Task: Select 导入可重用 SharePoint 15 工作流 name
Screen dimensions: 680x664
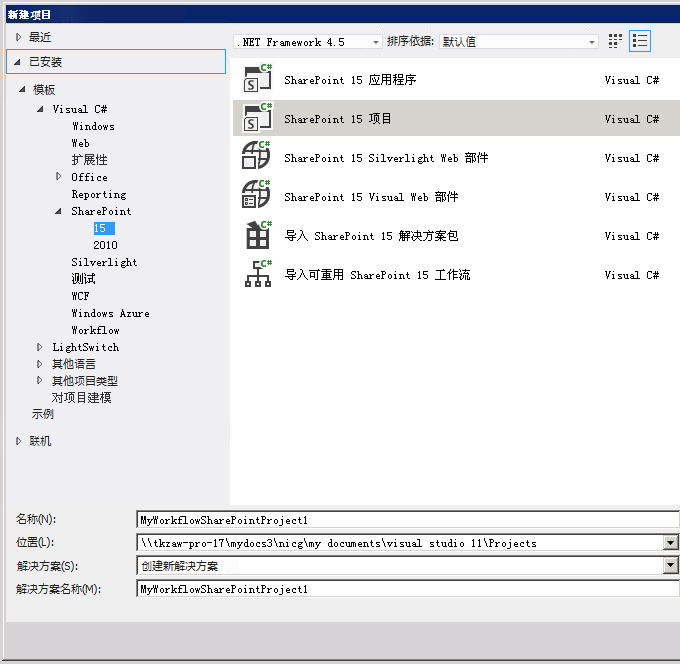Action: (x=377, y=275)
